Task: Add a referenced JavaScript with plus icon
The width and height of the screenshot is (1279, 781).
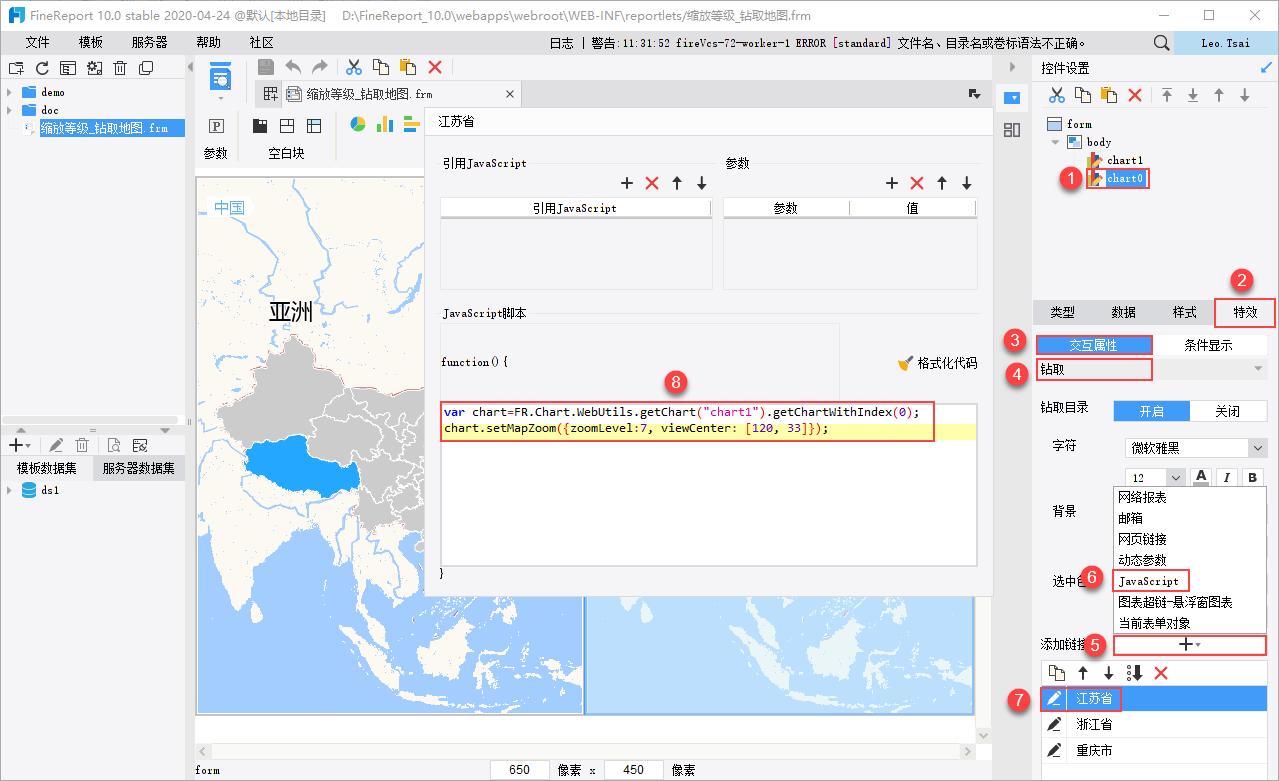Action: (627, 183)
